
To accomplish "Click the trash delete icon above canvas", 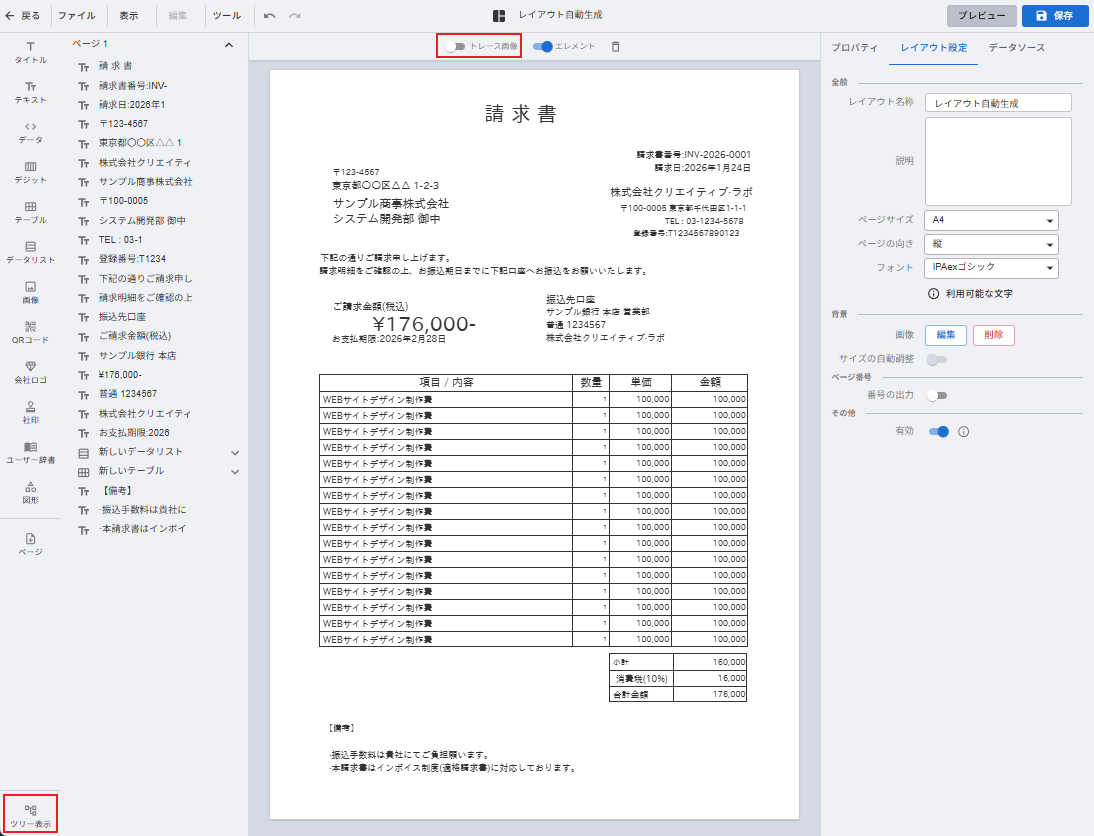I will click(615, 46).
